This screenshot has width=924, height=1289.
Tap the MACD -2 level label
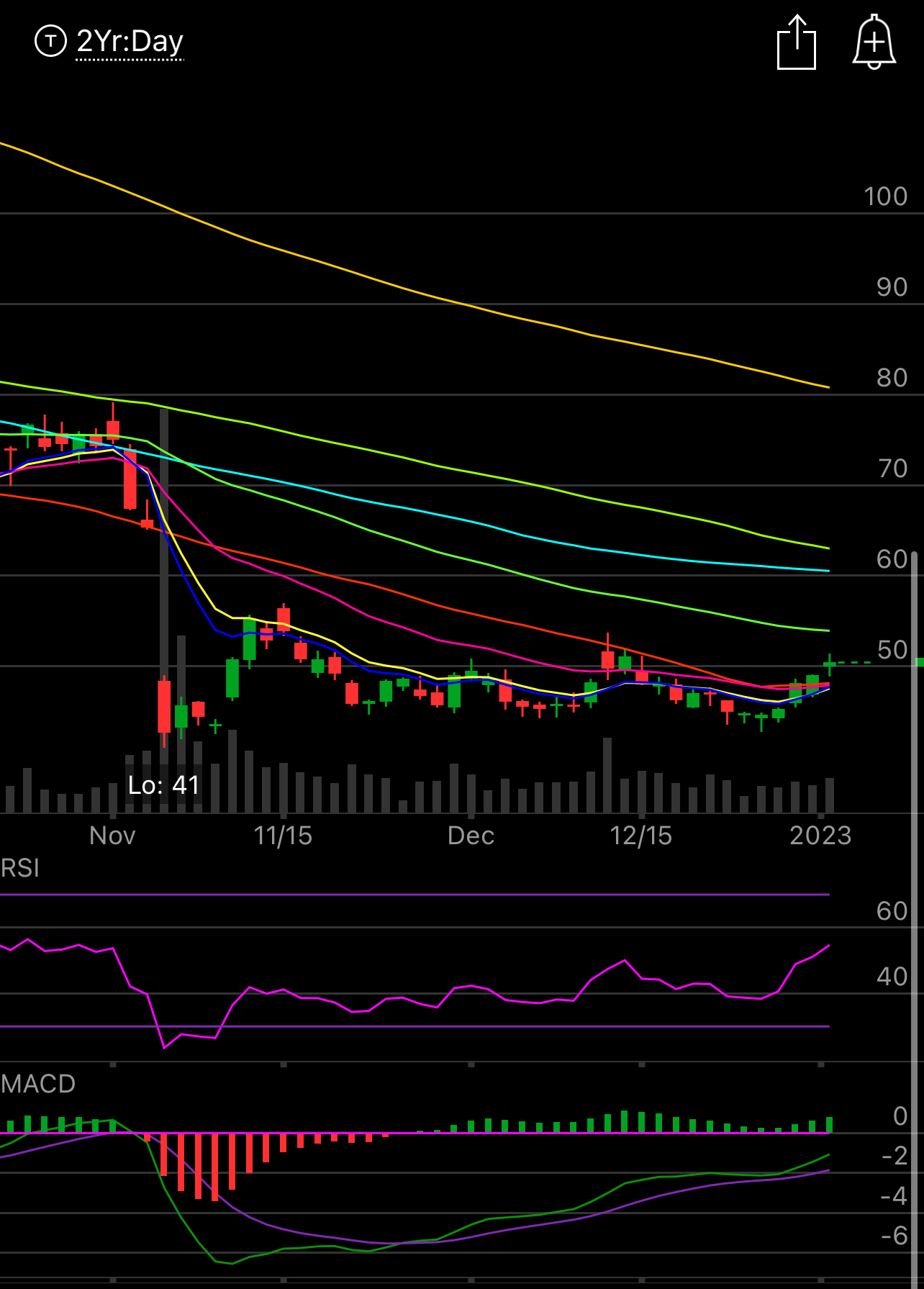tap(894, 1156)
